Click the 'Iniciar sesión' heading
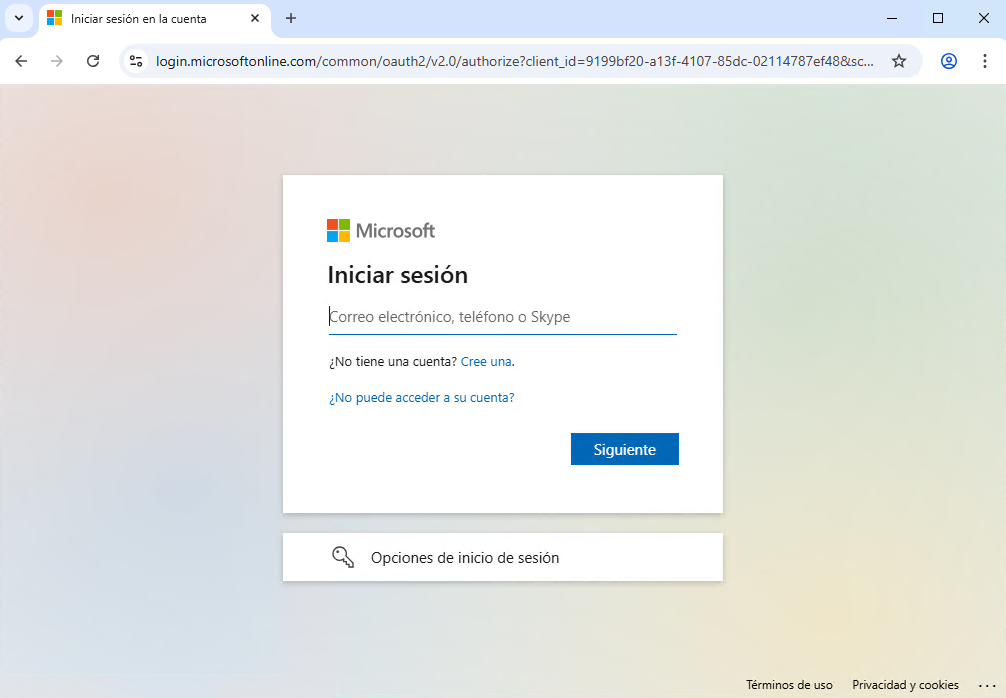Viewport: 1006px width, 698px height. (398, 275)
